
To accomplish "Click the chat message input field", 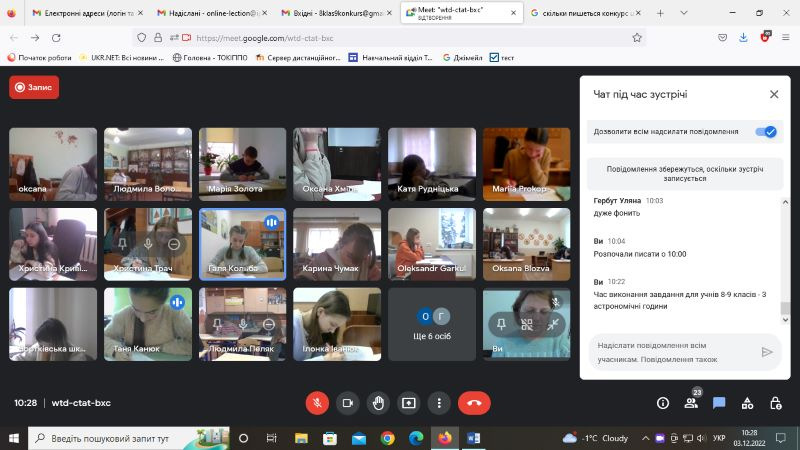I will [673, 352].
